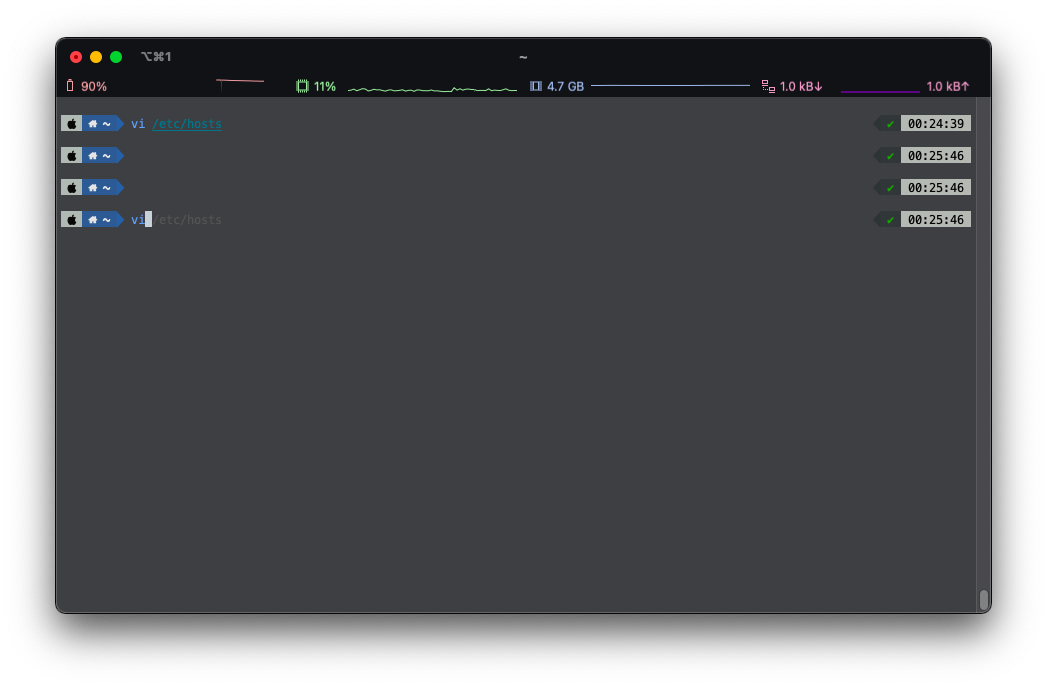This screenshot has height=687, width=1047.
Task: Close the terminal window with red button
Action: [x=76, y=57]
